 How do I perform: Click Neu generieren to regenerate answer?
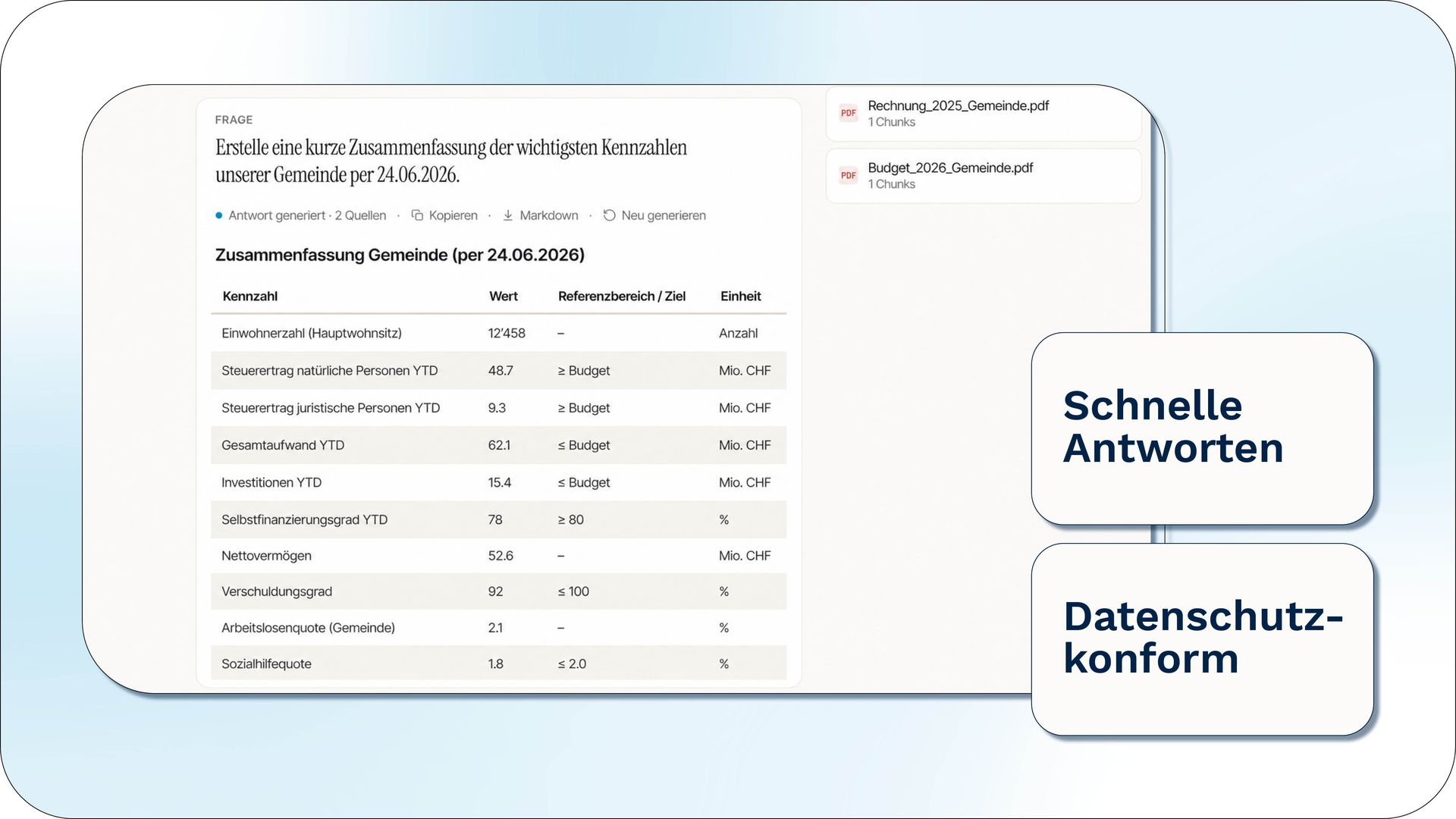(x=664, y=215)
